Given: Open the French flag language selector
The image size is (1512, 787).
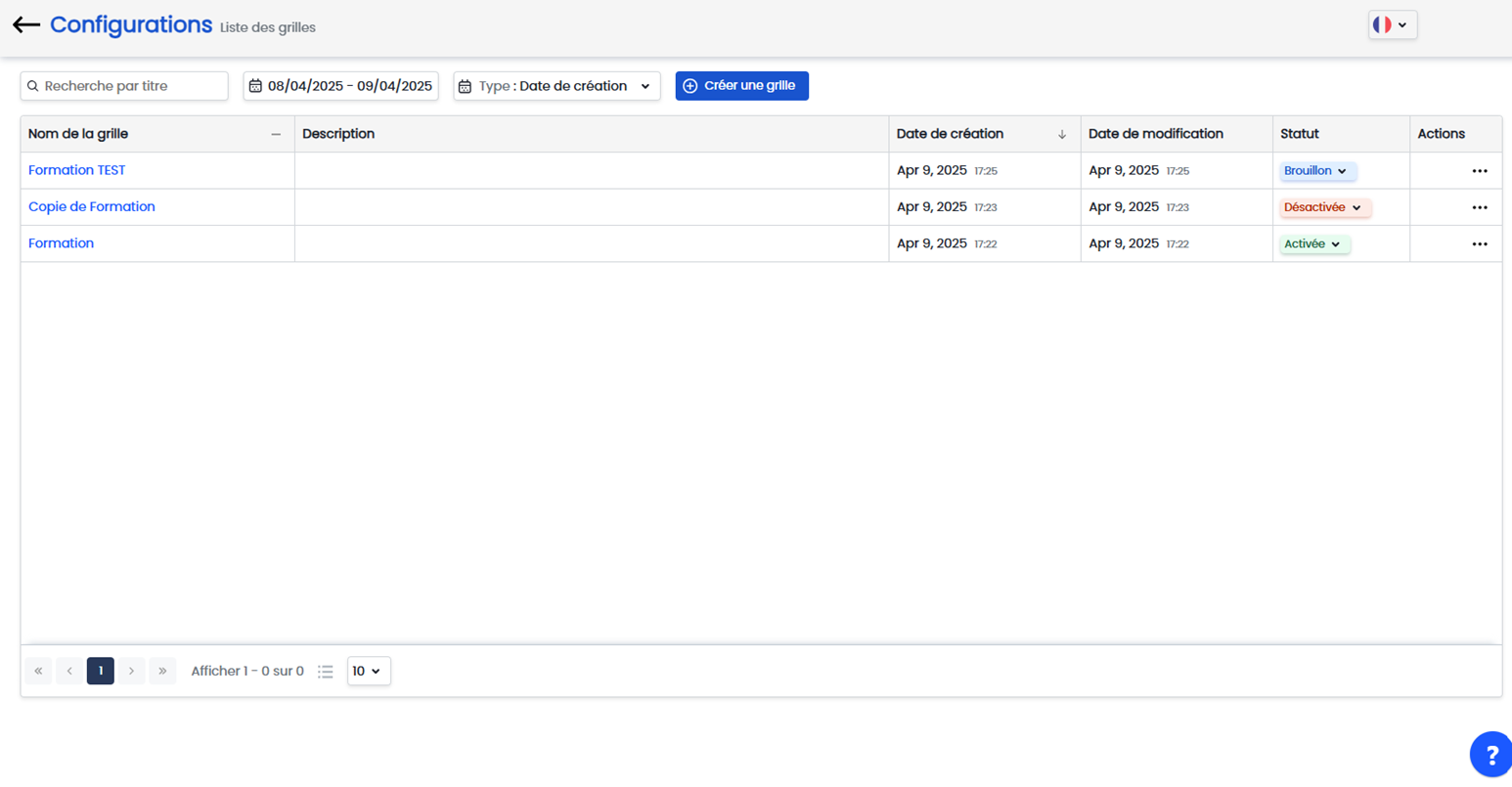Looking at the screenshot, I should coord(1392,25).
